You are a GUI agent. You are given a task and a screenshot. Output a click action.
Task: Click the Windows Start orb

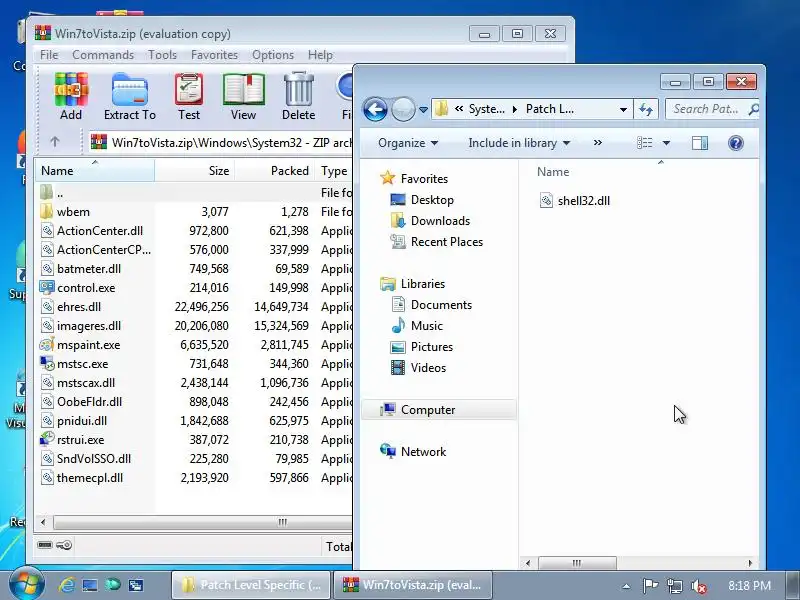coord(26,585)
